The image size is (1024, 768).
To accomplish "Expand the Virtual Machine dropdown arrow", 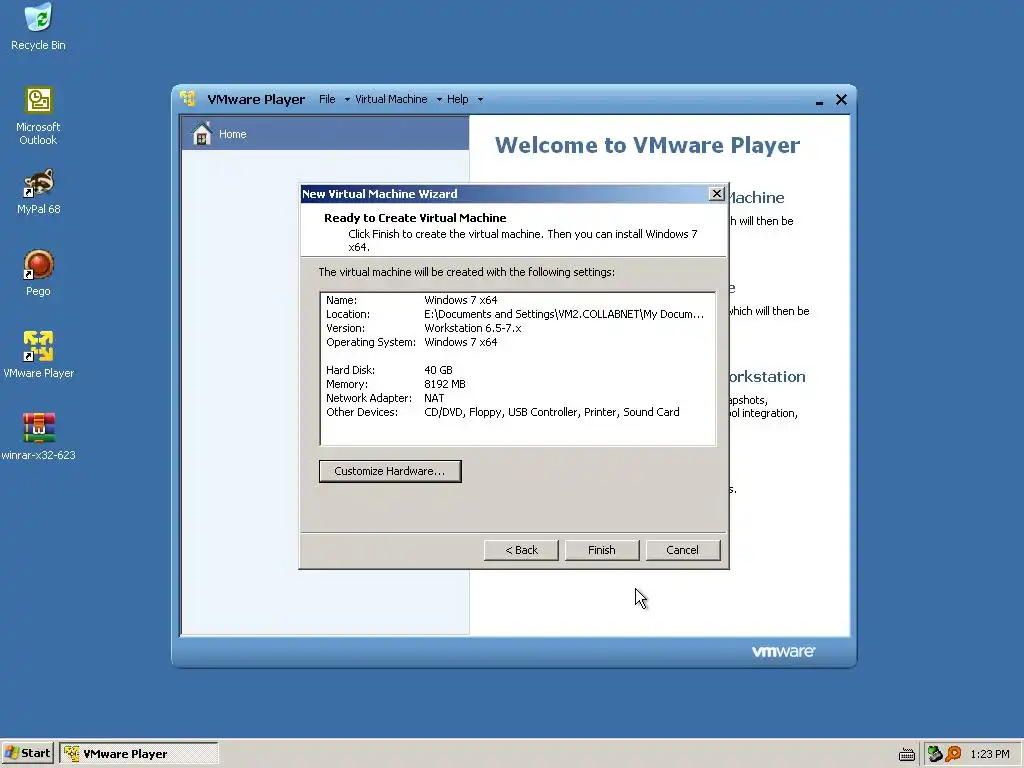I will (439, 100).
